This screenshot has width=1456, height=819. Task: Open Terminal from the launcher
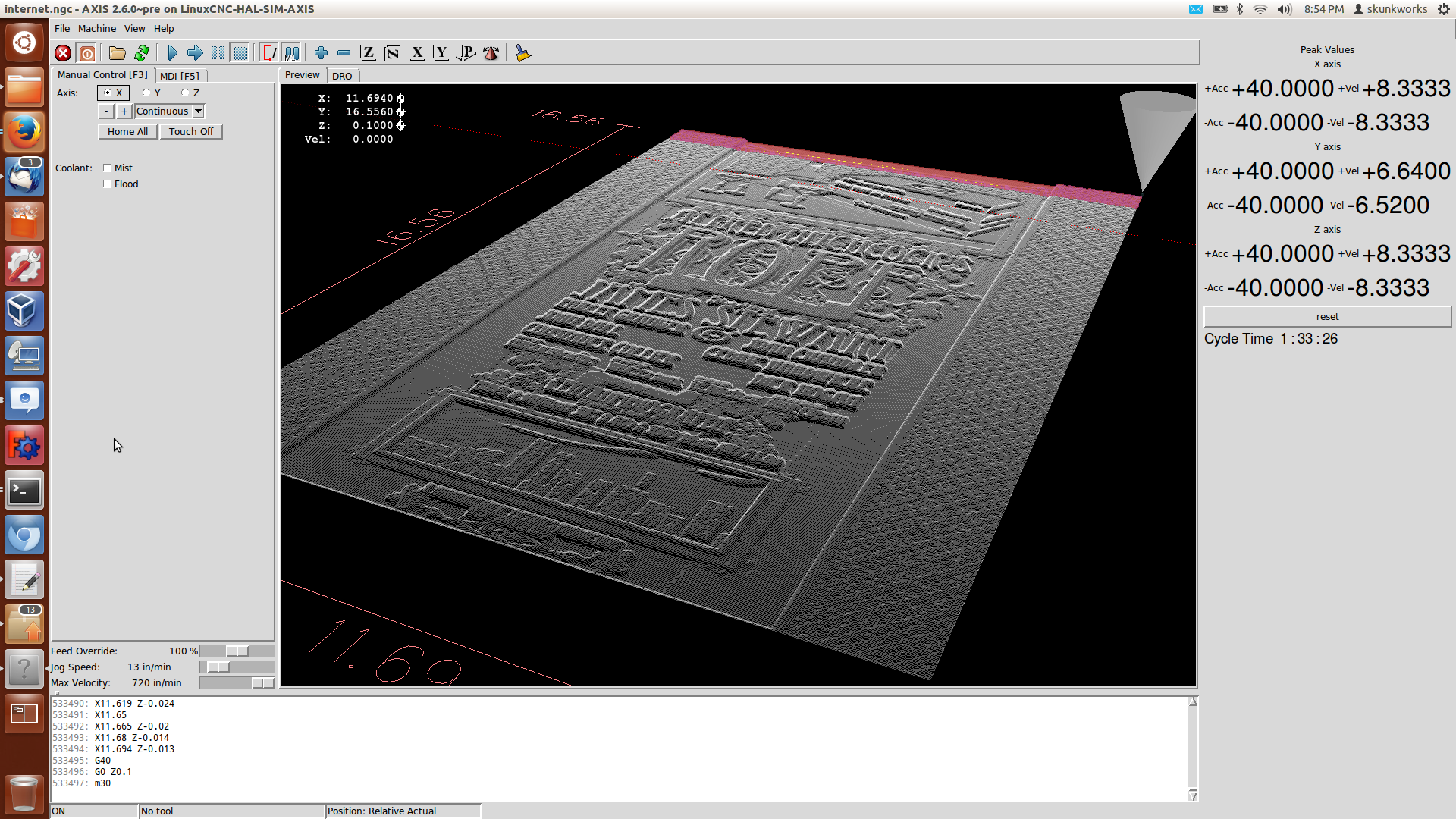pyautogui.click(x=24, y=491)
